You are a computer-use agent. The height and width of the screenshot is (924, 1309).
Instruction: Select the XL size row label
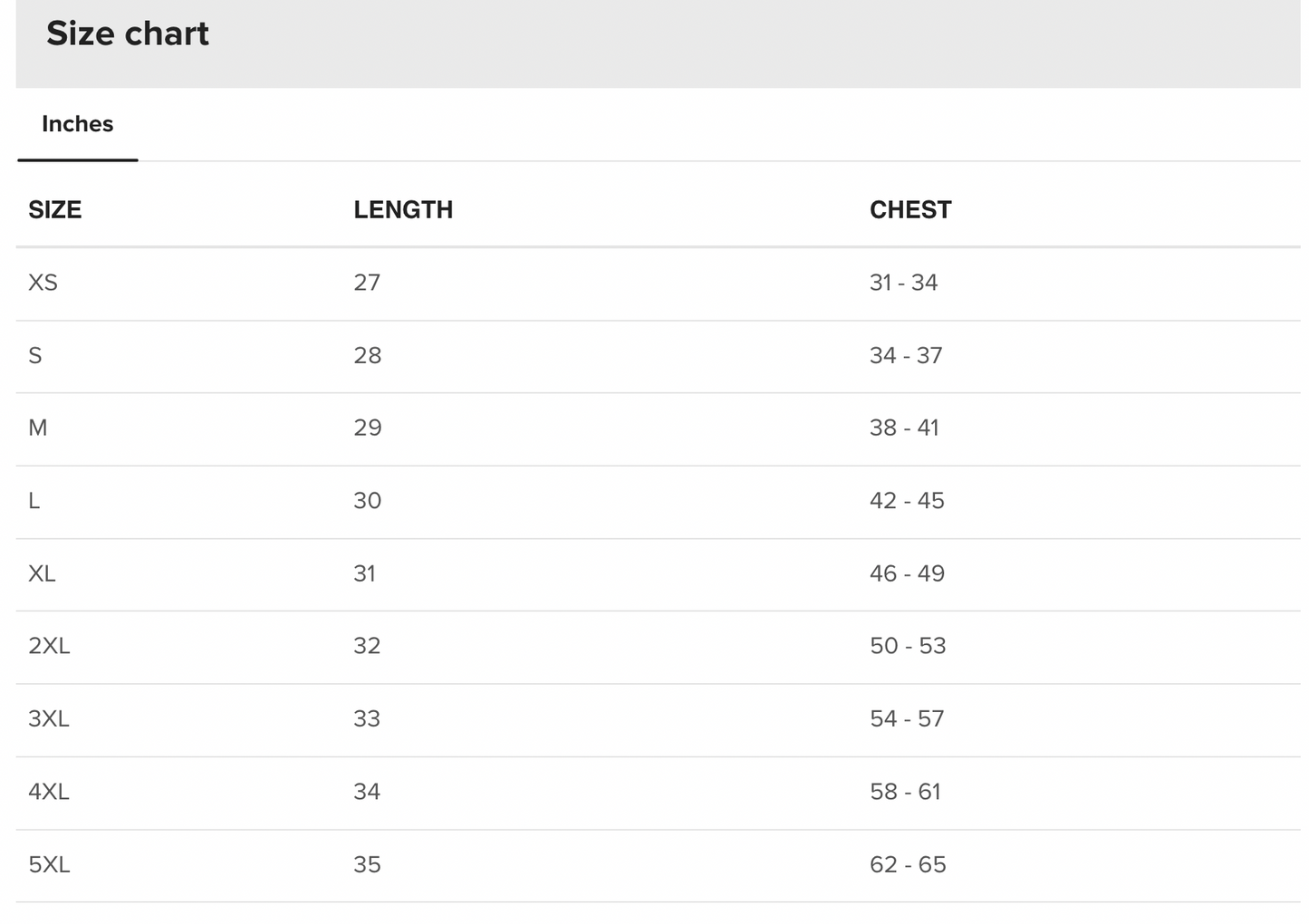coord(42,573)
